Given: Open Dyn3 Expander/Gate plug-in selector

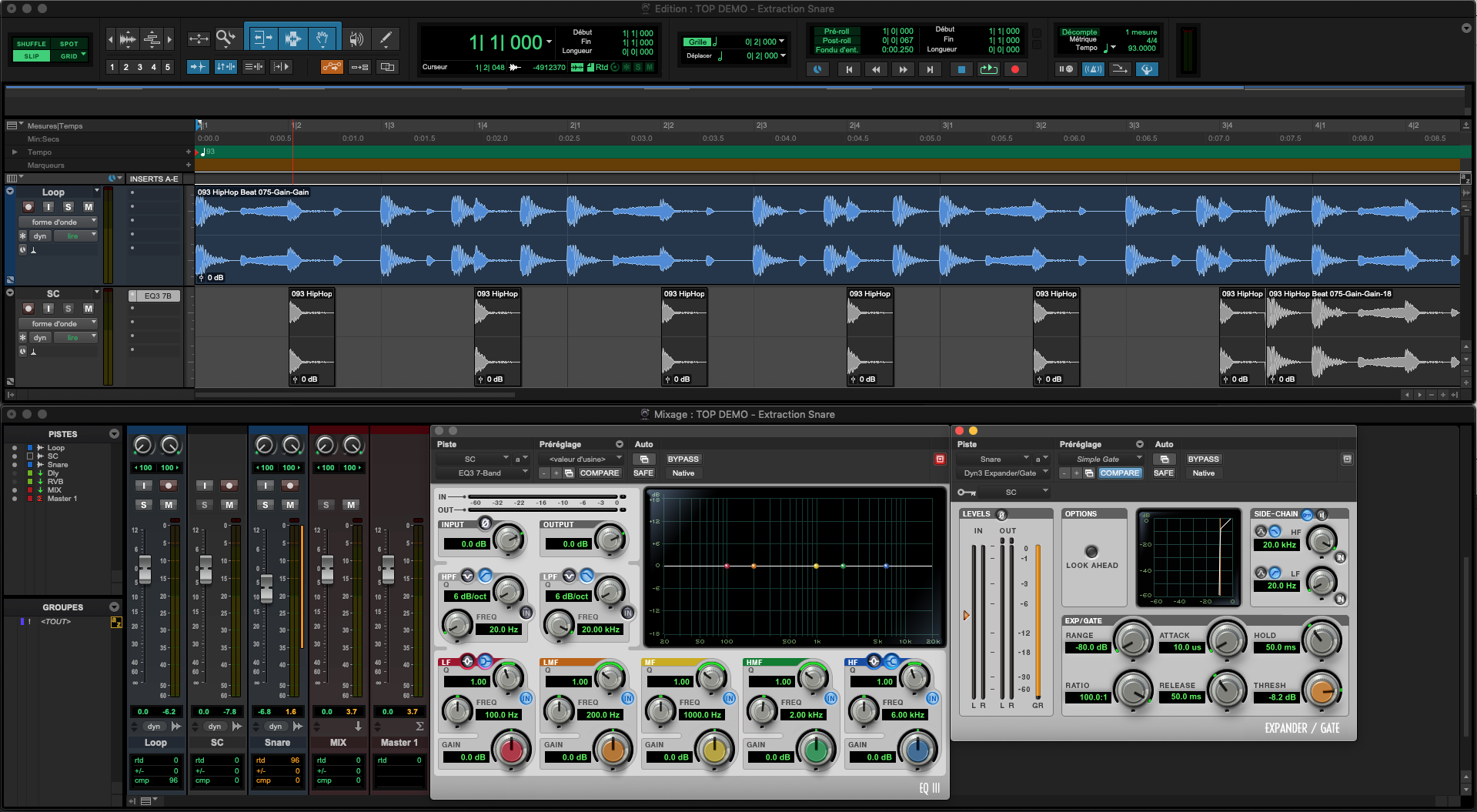Looking at the screenshot, I should (x=1004, y=473).
